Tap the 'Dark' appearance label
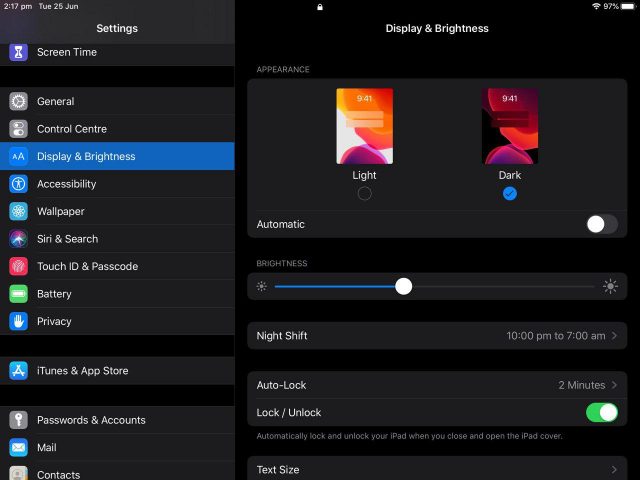 click(510, 175)
